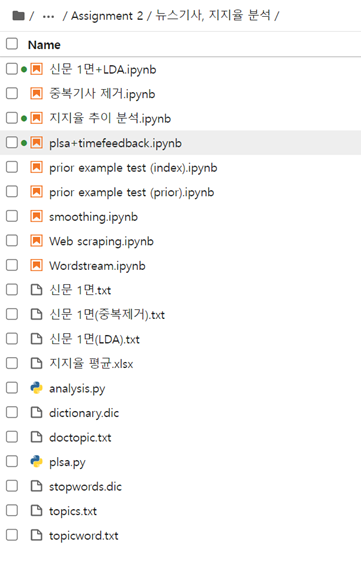Check the box for 신문 1면(LDA).txt
361x566 pixels.
click(x=12, y=339)
